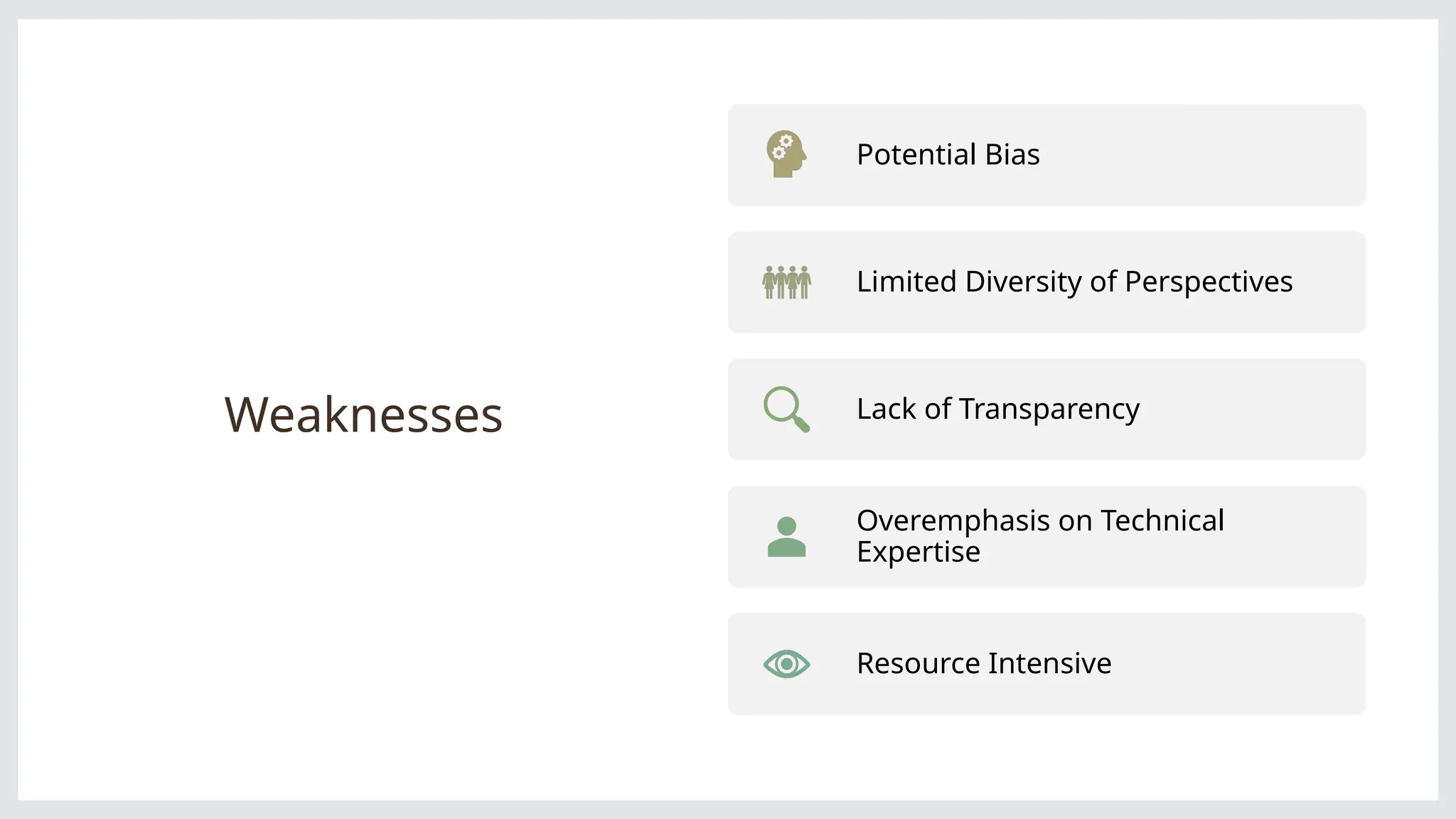Screen dimensions: 1456x819
Task: Select the Resource Intensive text
Action: pyautogui.click(x=983, y=664)
